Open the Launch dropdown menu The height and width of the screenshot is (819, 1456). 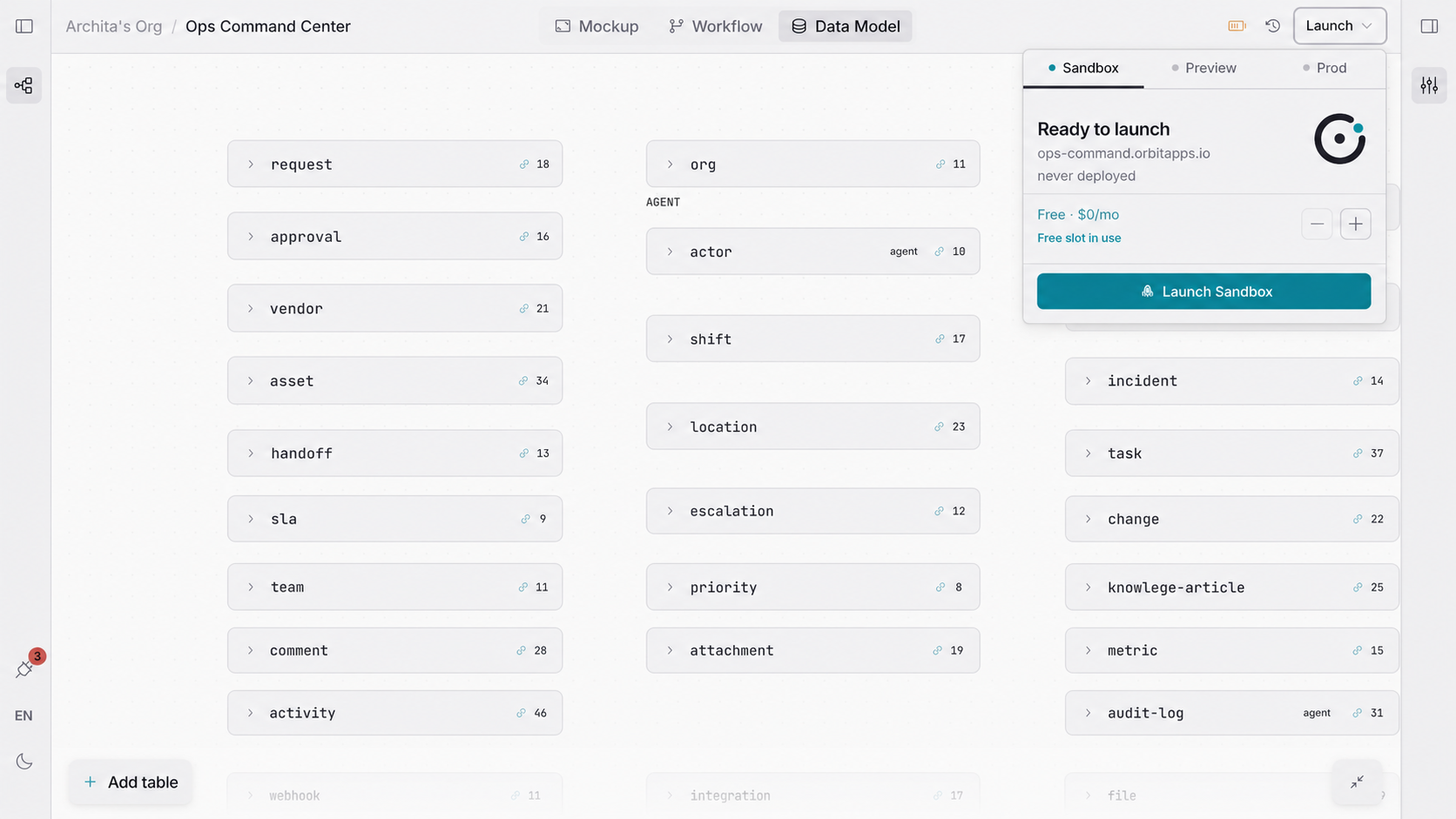click(x=1339, y=26)
